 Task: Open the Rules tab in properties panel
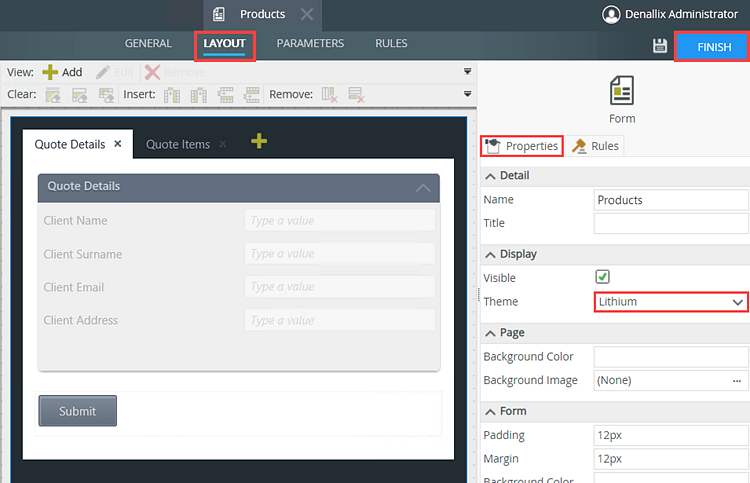point(595,146)
